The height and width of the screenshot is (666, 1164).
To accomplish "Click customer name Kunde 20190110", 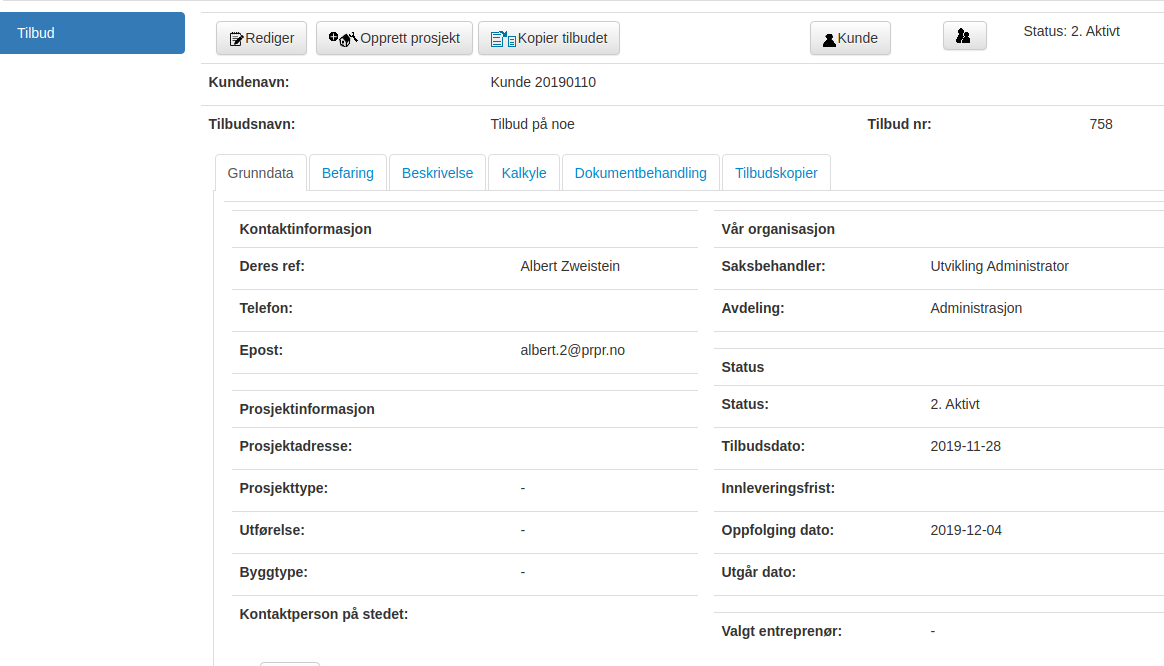I will pyautogui.click(x=543, y=82).
